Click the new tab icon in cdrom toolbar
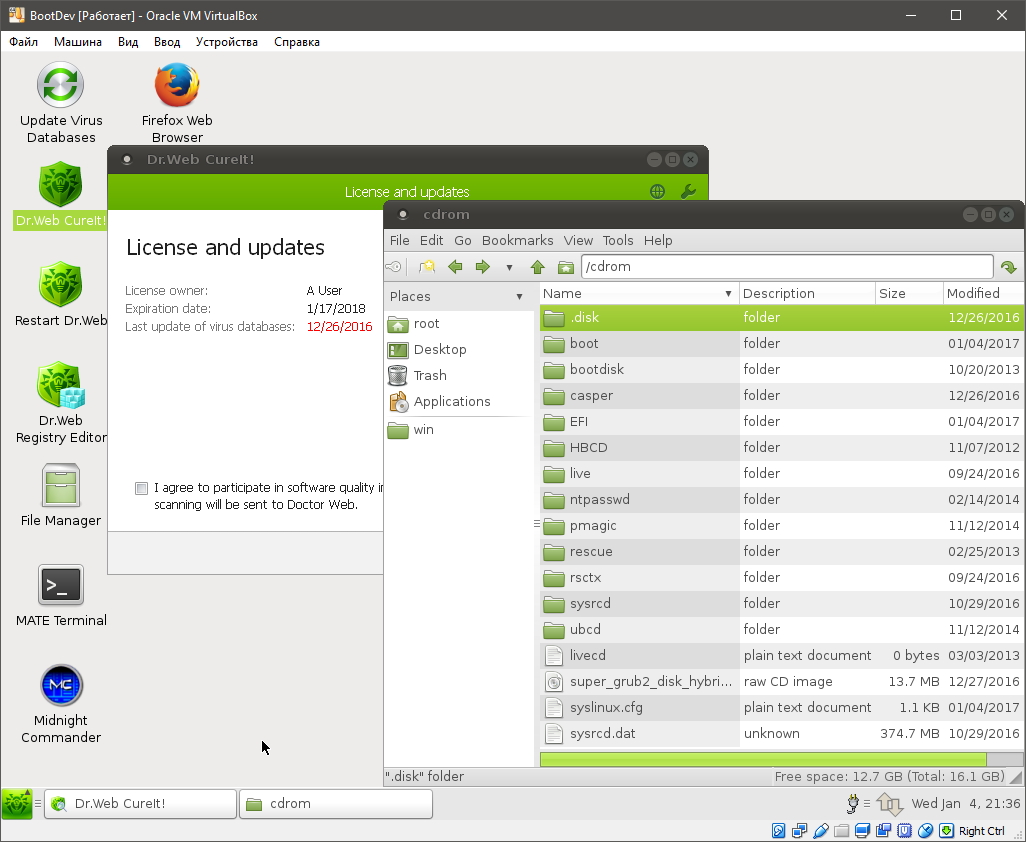The width and height of the screenshot is (1026, 842). [x=427, y=267]
